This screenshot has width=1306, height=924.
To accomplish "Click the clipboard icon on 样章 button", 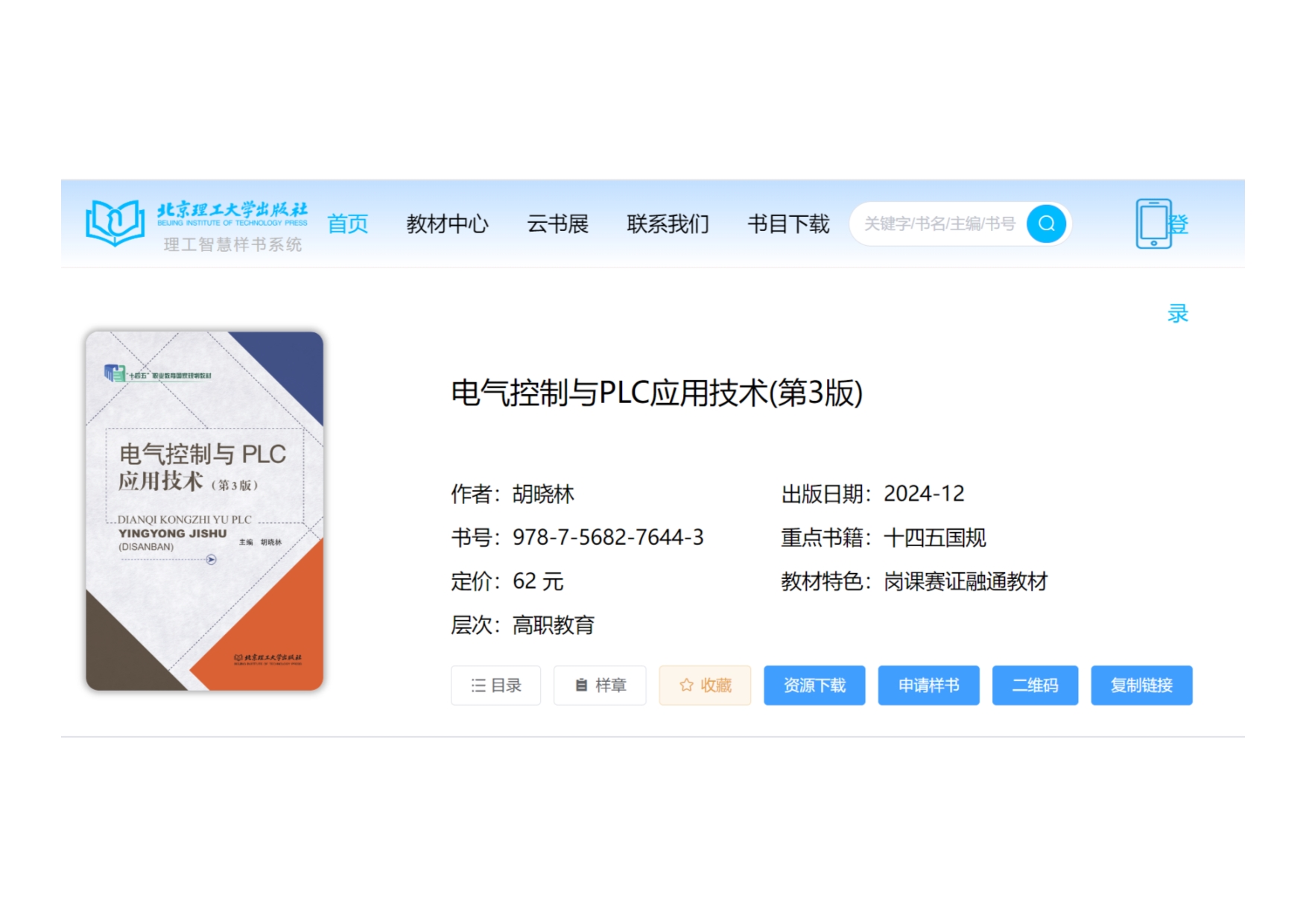I will pos(581,686).
